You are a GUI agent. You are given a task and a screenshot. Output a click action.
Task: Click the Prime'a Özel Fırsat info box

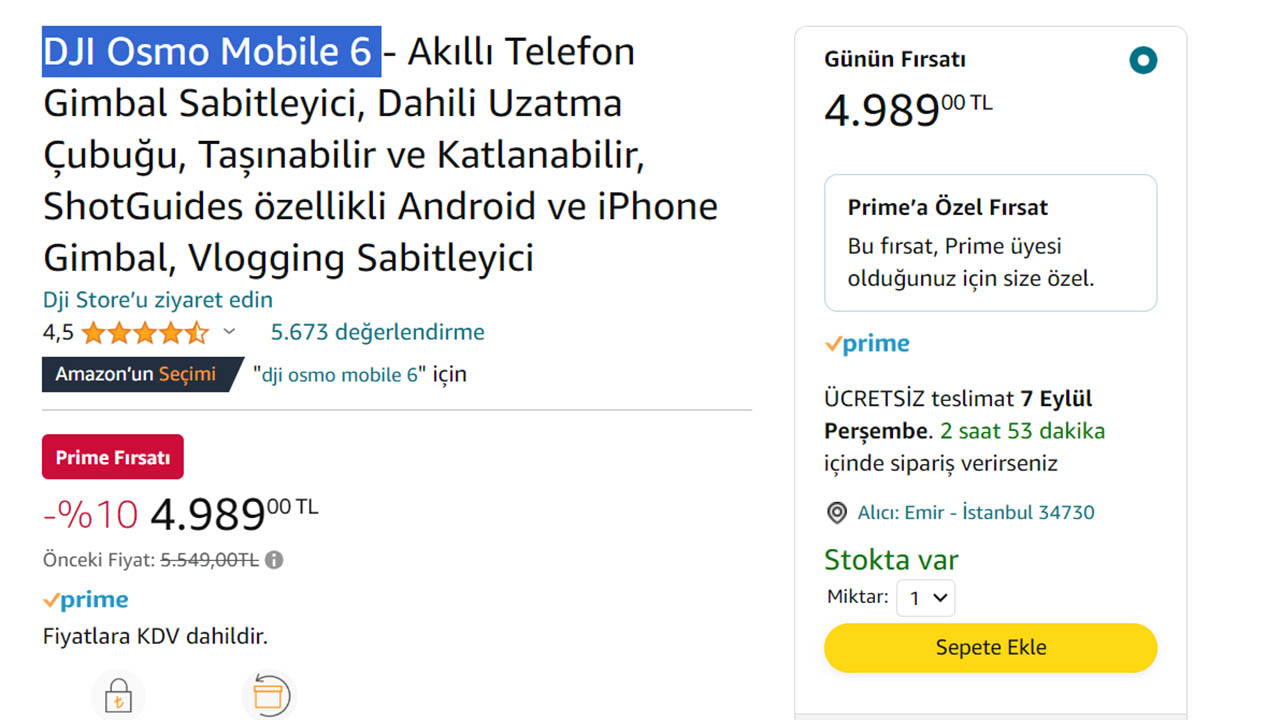point(990,243)
